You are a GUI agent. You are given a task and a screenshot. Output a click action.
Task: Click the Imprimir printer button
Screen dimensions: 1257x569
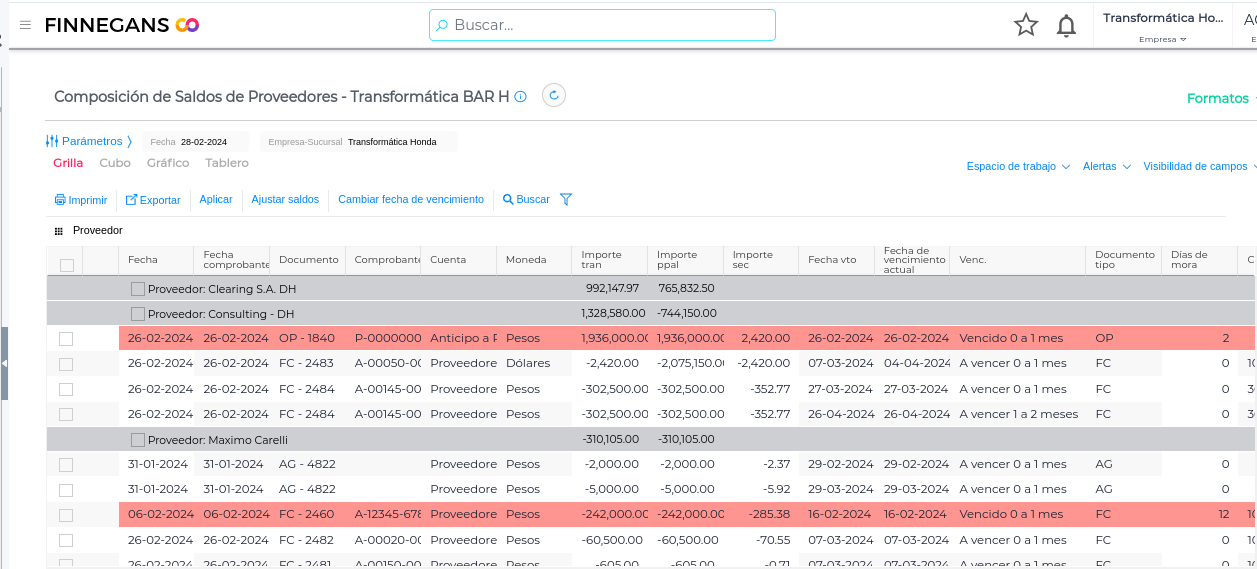click(81, 200)
